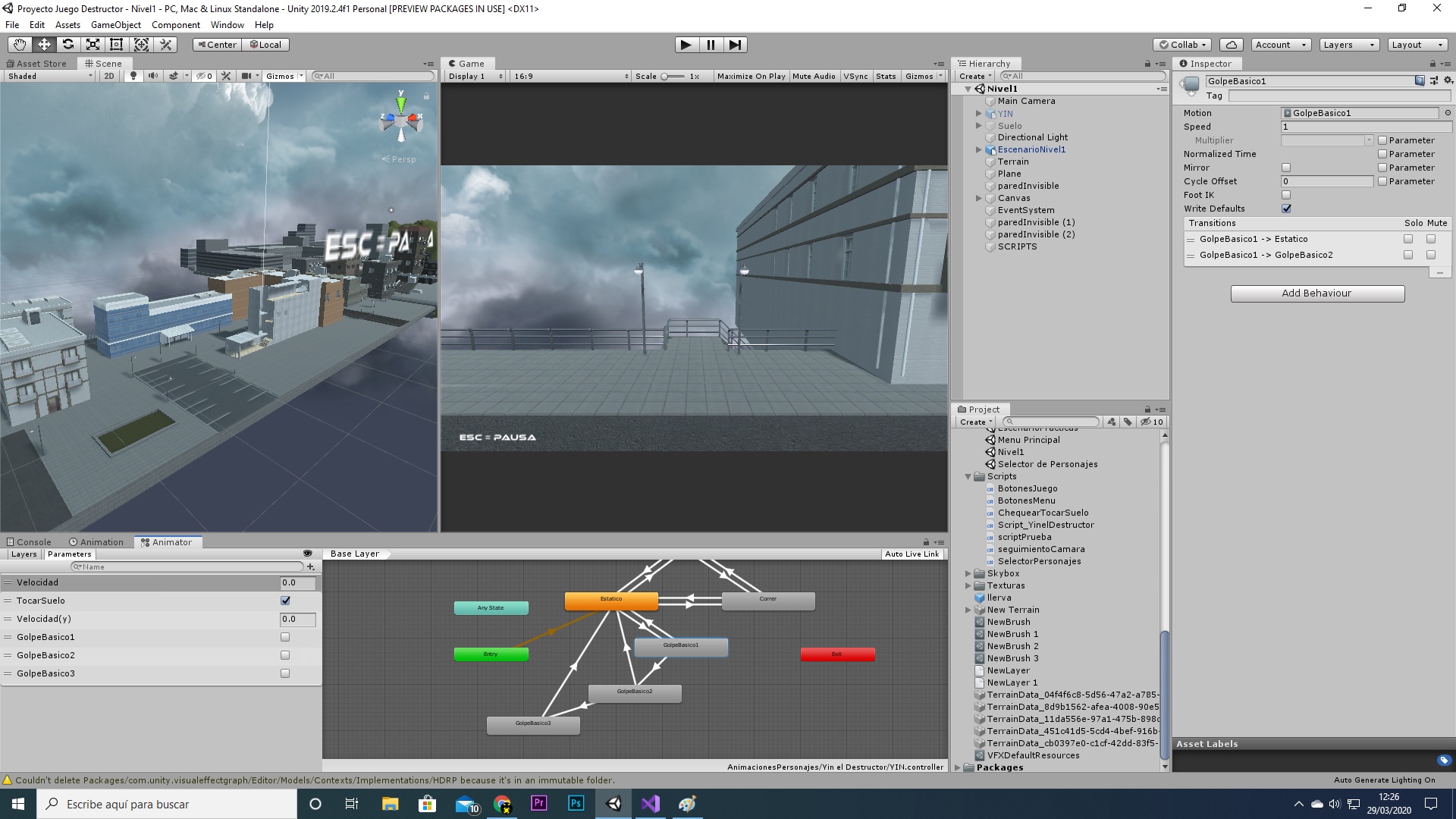Open Premiere Pro from the taskbar
The height and width of the screenshot is (819, 1456).
(x=539, y=804)
